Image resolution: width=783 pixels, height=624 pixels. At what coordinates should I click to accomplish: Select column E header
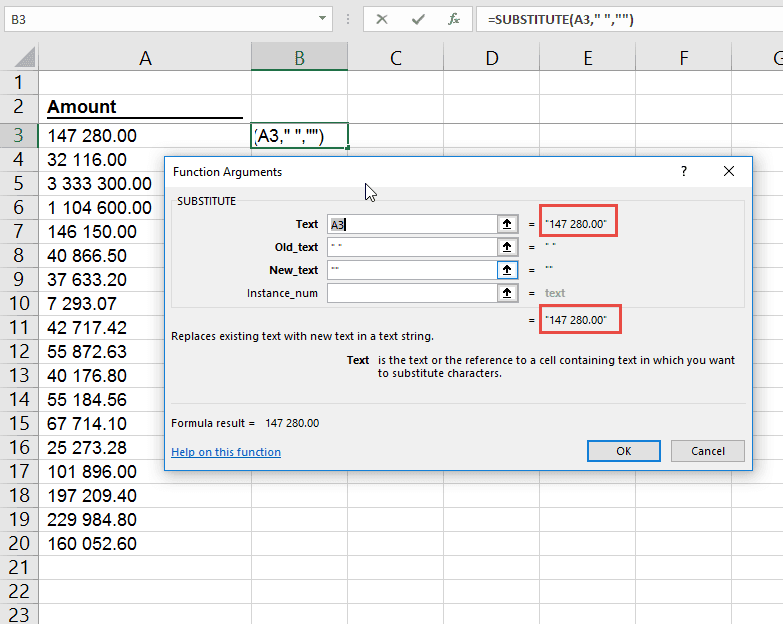tap(587, 58)
